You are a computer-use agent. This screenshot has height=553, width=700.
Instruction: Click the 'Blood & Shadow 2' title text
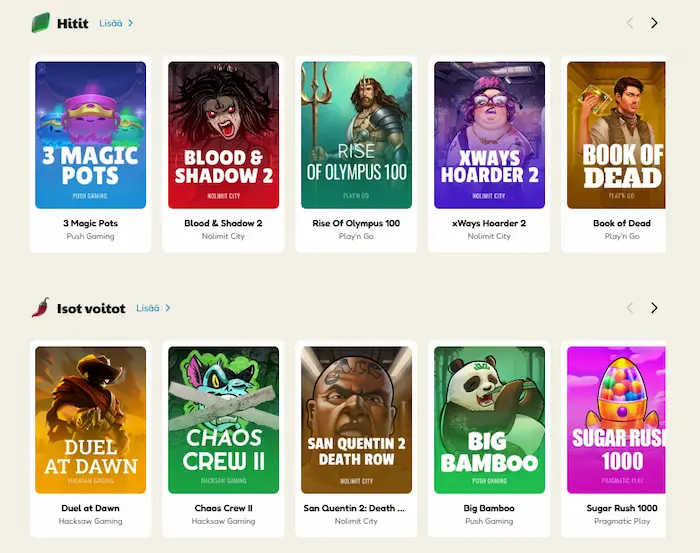coord(223,223)
